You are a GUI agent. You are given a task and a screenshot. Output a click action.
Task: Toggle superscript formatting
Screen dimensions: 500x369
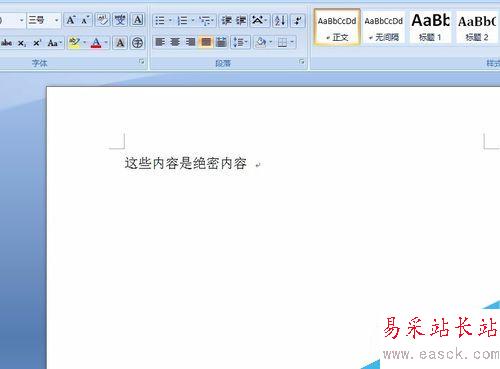click(37, 43)
